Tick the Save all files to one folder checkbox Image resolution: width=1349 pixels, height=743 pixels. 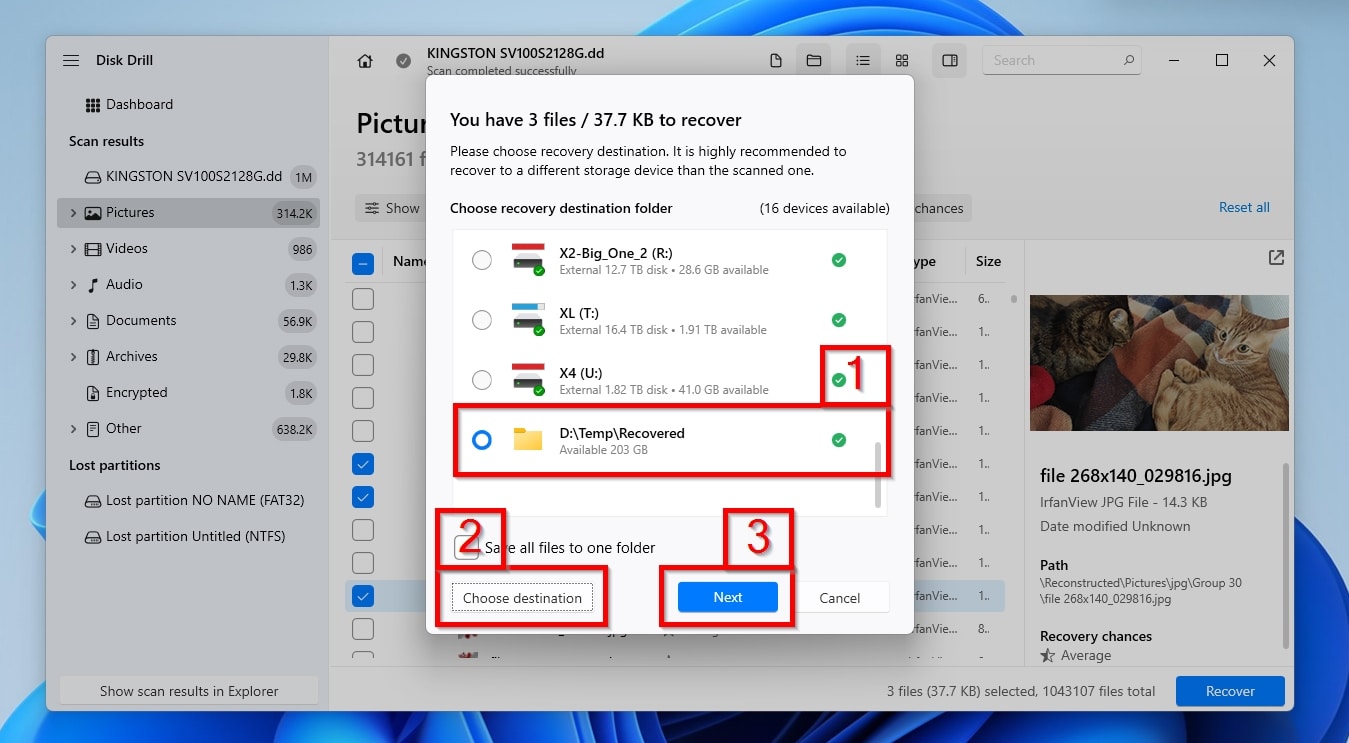pos(465,547)
